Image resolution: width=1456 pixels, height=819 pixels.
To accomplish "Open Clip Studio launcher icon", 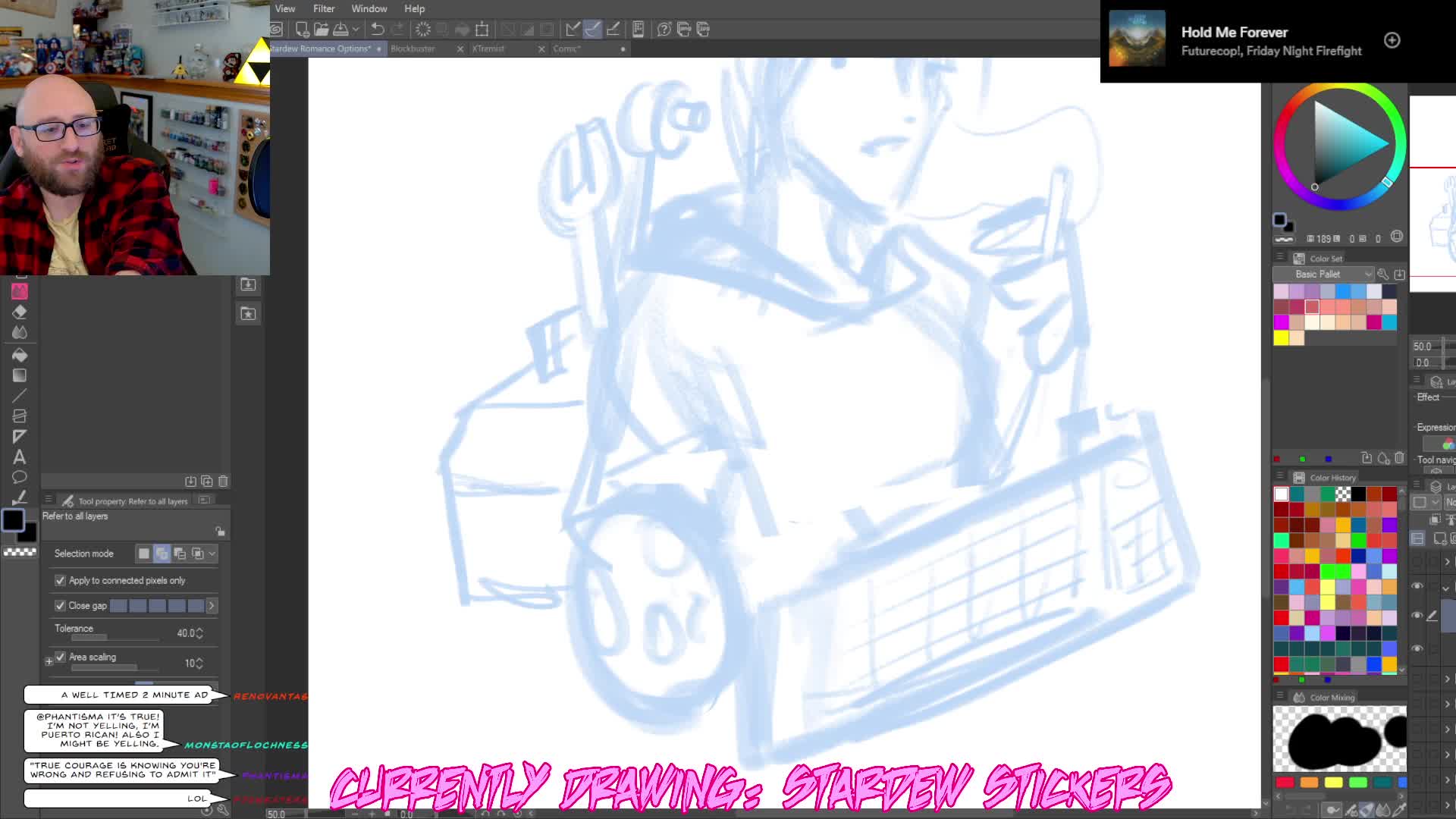I will [x=277, y=30].
